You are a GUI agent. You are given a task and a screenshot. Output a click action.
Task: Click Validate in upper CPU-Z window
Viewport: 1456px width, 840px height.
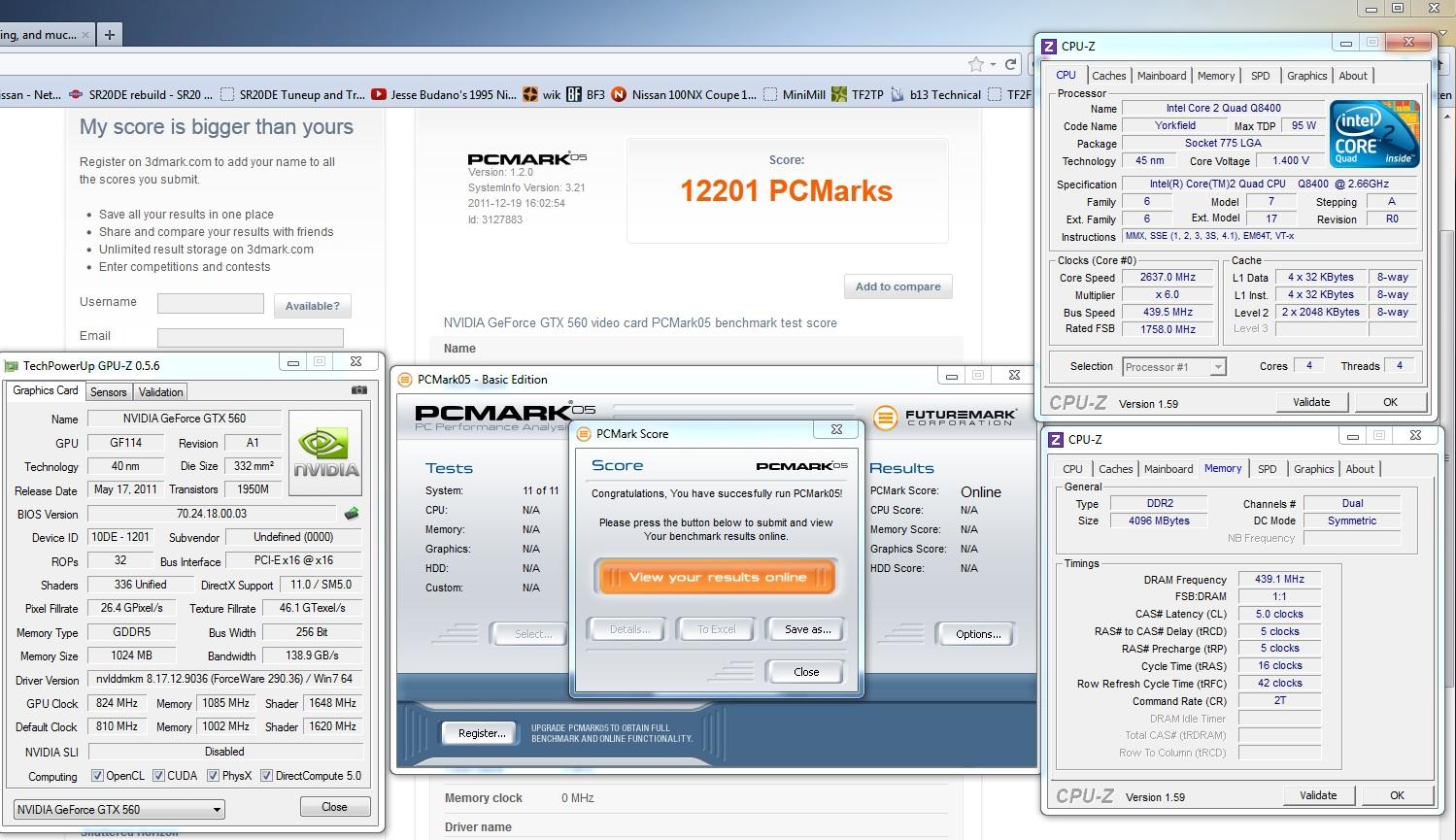tap(1310, 402)
